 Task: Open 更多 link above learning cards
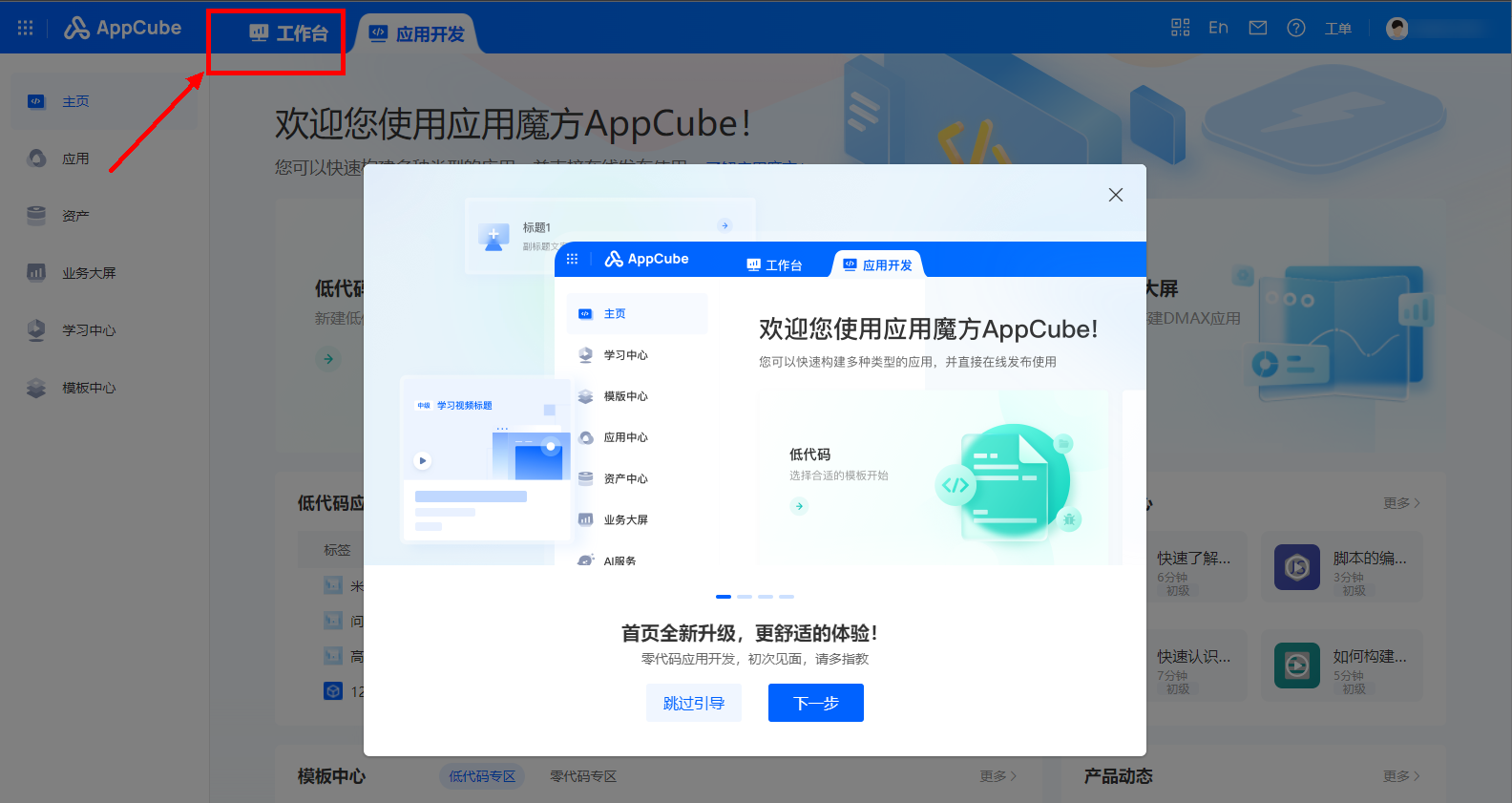[x=1401, y=503]
